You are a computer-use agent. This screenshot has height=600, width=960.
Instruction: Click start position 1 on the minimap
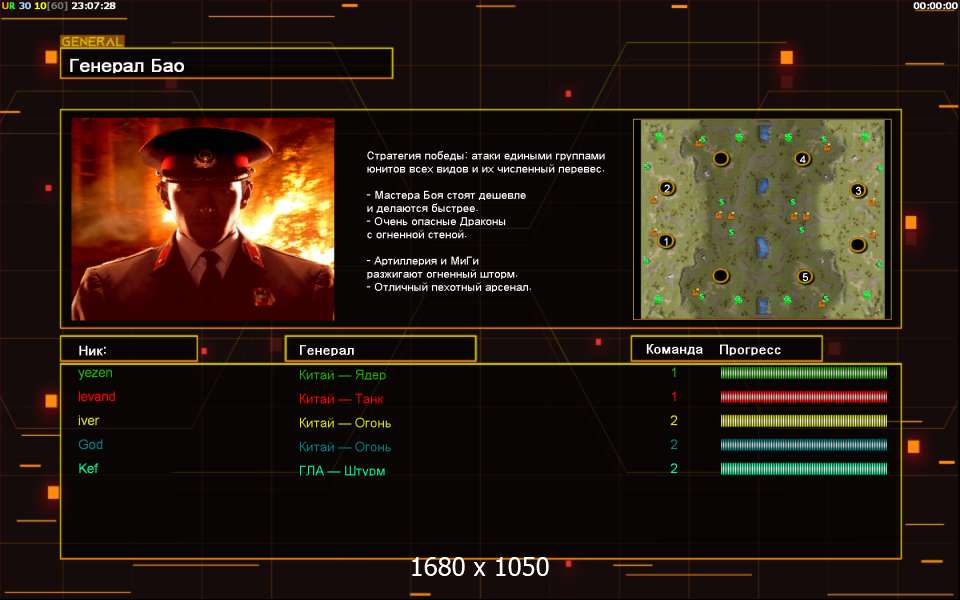coord(666,241)
